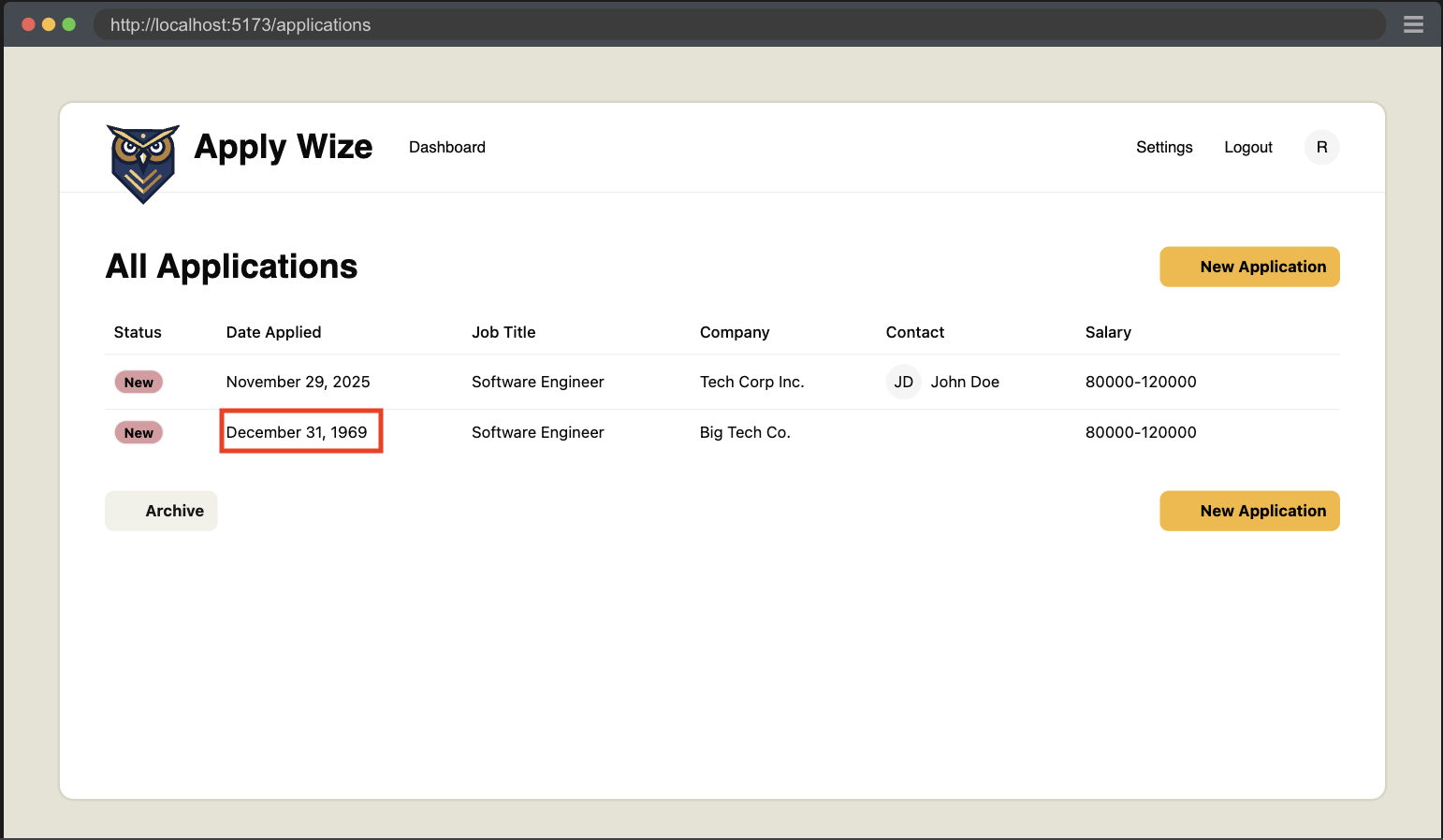Image resolution: width=1443 pixels, height=840 pixels.
Task: Click the yellow minimize traffic light button
Action: tap(48, 24)
